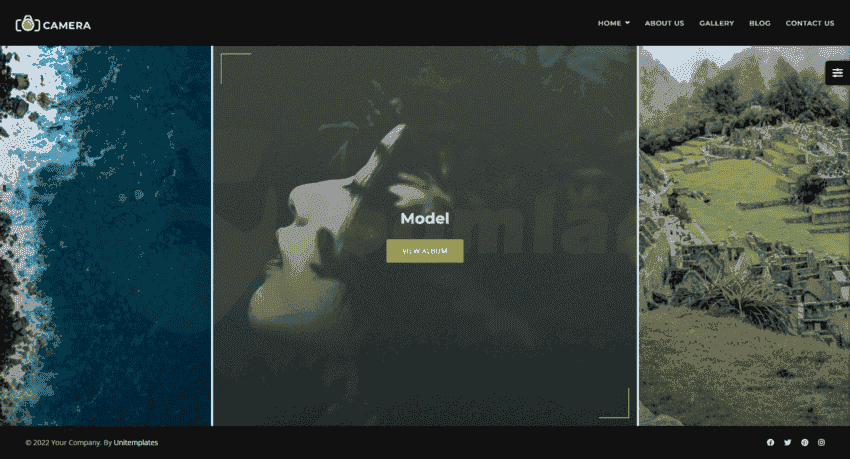Expand the Home dropdown arrow
Viewport: 850px width, 459px height.
pyautogui.click(x=628, y=23)
